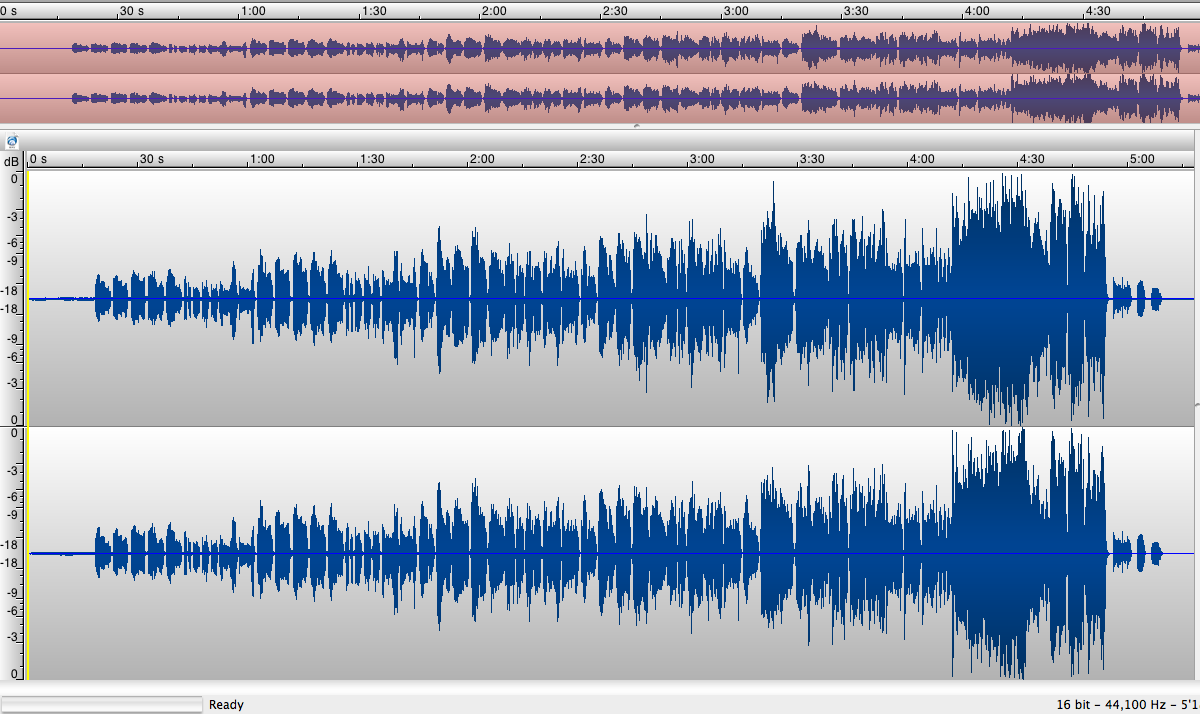Click the audio document icon above the dB label
The width and height of the screenshot is (1200, 714).
point(12,141)
